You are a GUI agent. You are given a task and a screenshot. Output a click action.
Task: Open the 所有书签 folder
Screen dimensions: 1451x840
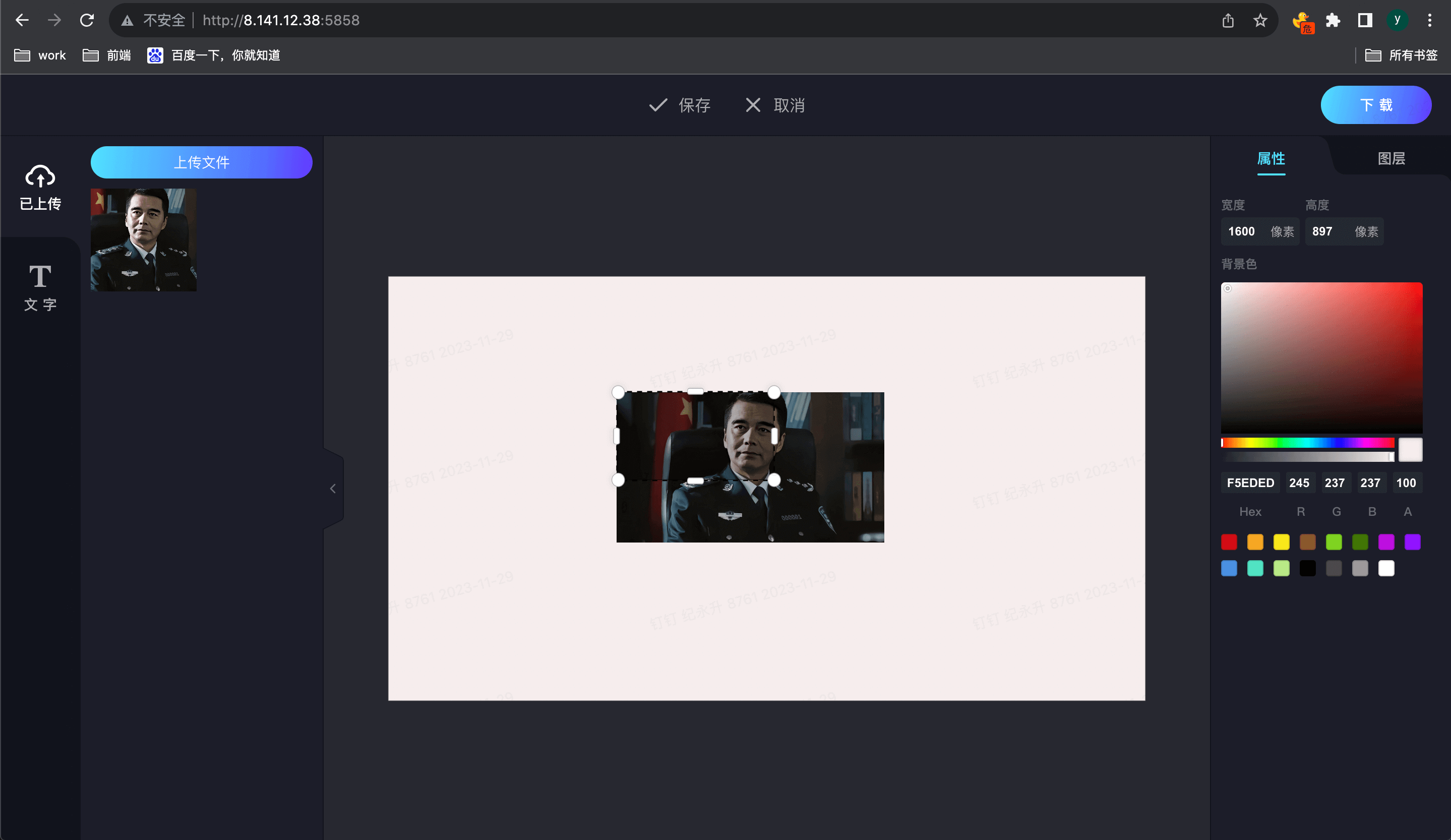click(x=1402, y=55)
